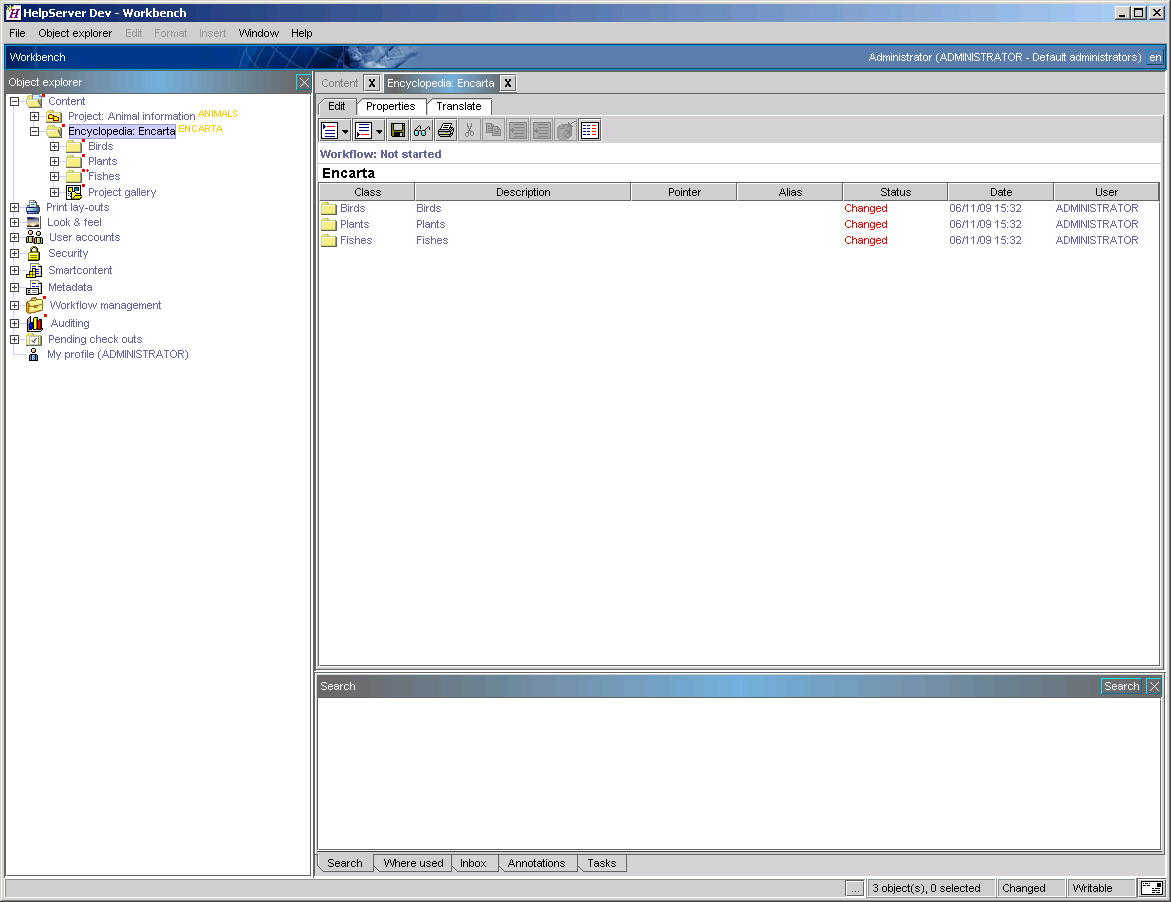This screenshot has width=1171, height=902.
Task: Expand the Birds tree folder
Action: coord(55,146)
